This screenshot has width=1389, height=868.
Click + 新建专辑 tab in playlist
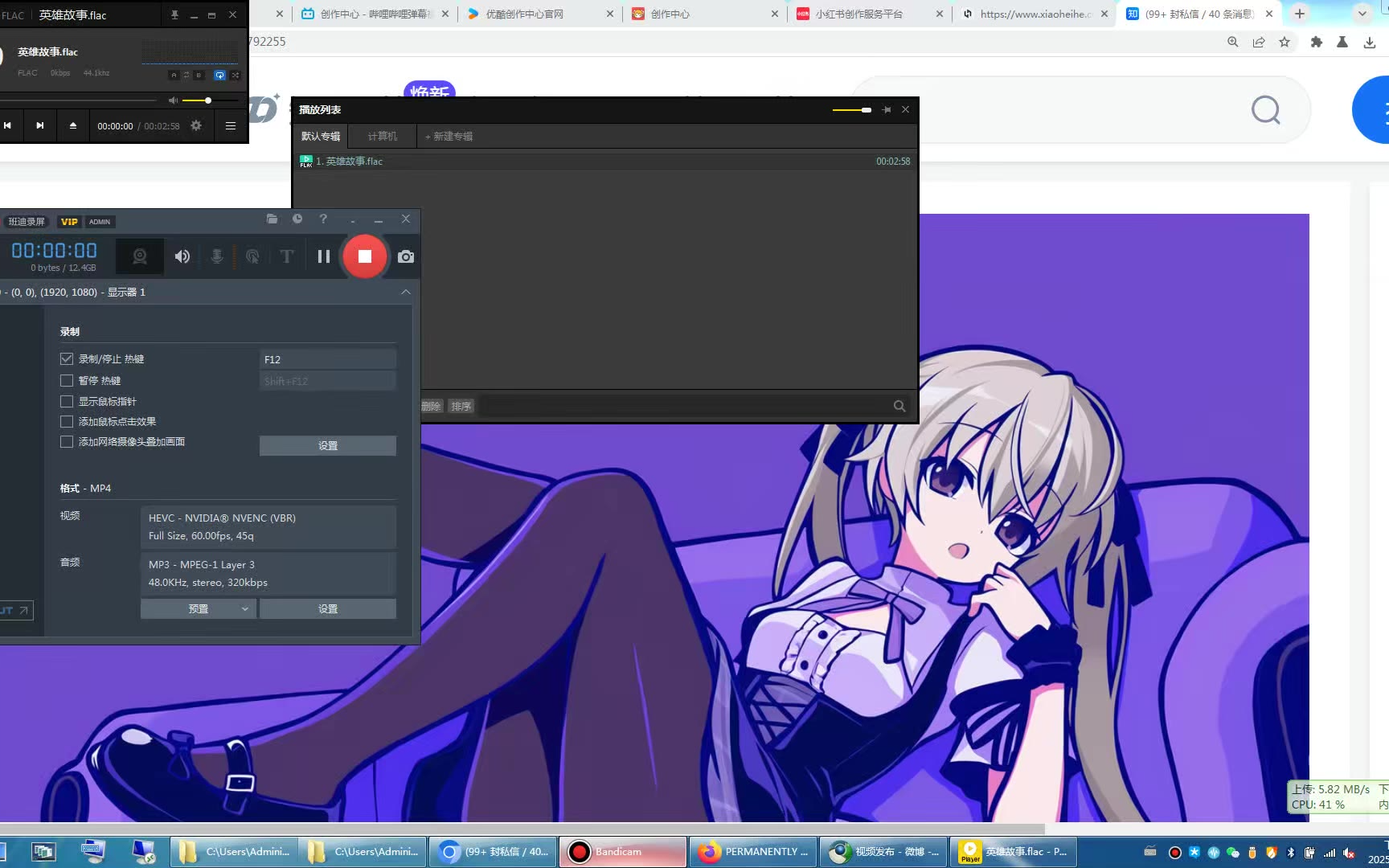tap(449, 136)
